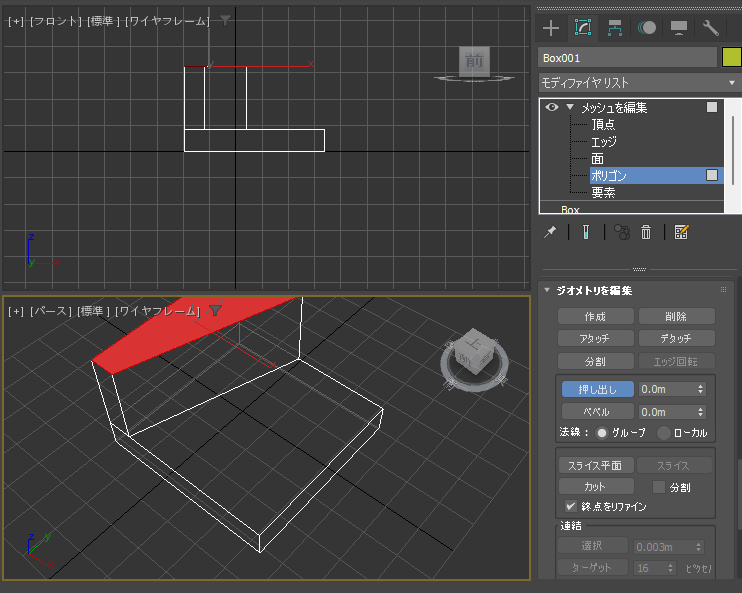
Task: Open the Modify command panel tab
Action: pos(583,27)
